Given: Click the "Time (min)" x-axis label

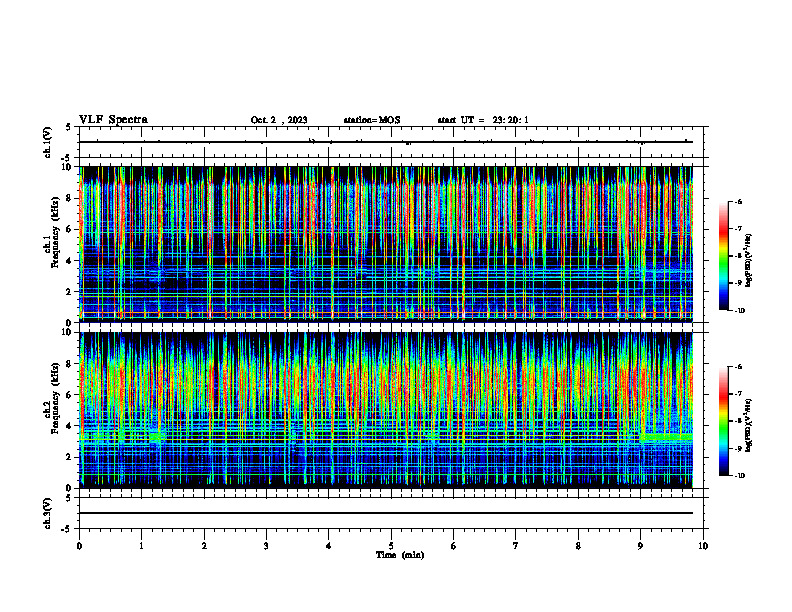Looking at the screenshot, I should tap(400, 555).
